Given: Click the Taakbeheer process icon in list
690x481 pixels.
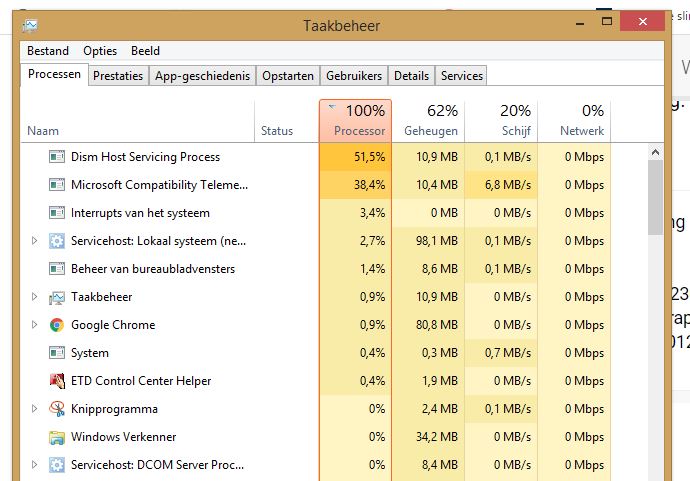Looking at the screenshot, I should [57, 297].
